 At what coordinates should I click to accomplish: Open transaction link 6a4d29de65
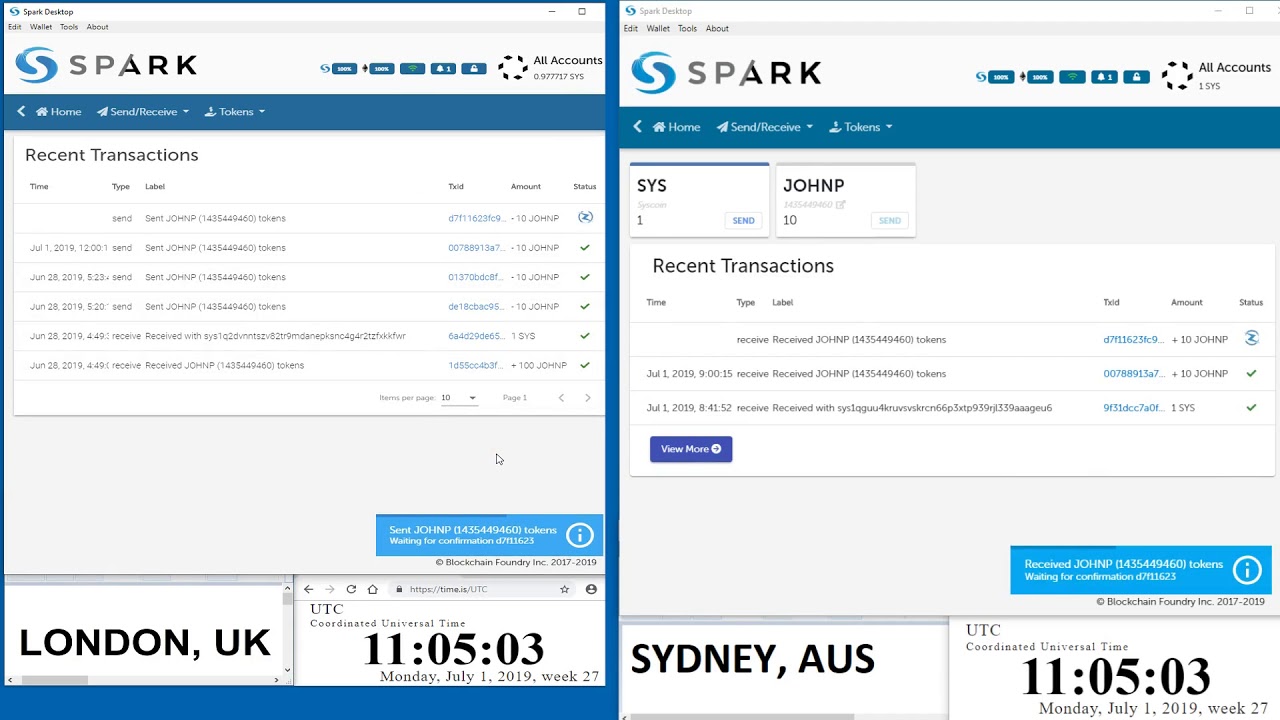(x=476, y=336)
